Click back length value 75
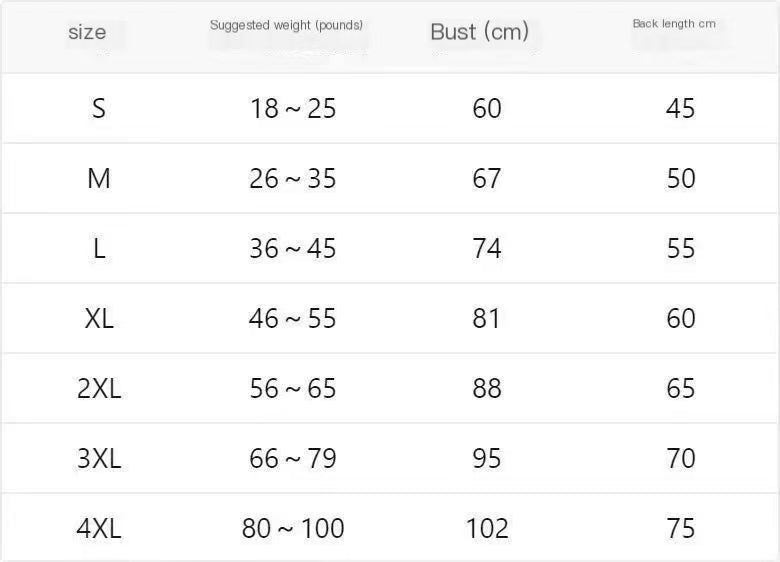Viewport: 780px width, 562px height. pyautogui.click(x=680, y=528)
